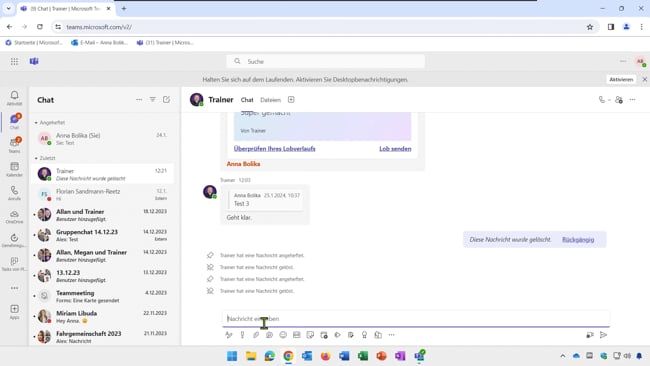Open the Anrufe phone section
Viewport: 650px width, 366px height.
[15, 193]
